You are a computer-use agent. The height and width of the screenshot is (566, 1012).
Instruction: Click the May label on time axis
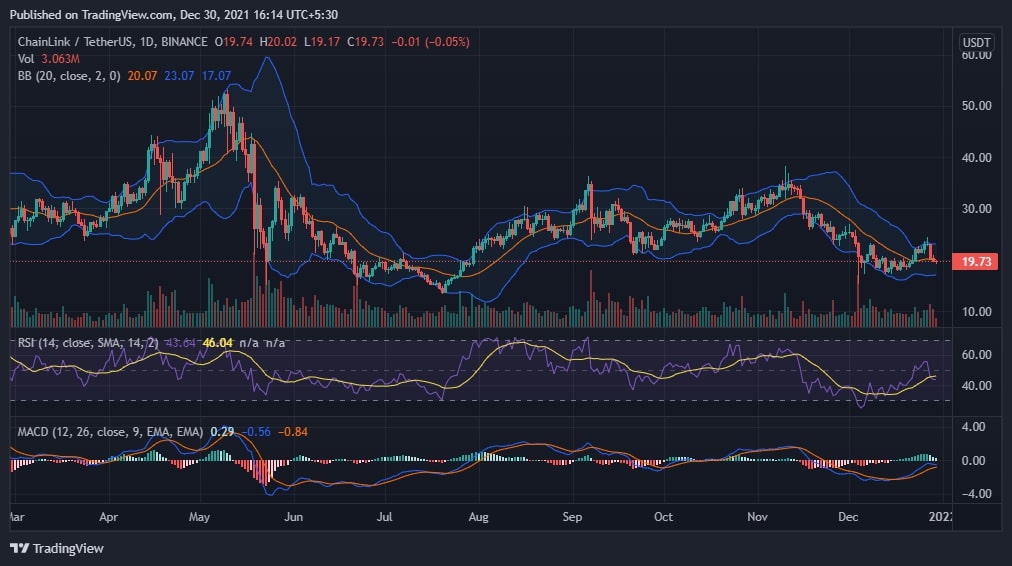click(200, 517)
